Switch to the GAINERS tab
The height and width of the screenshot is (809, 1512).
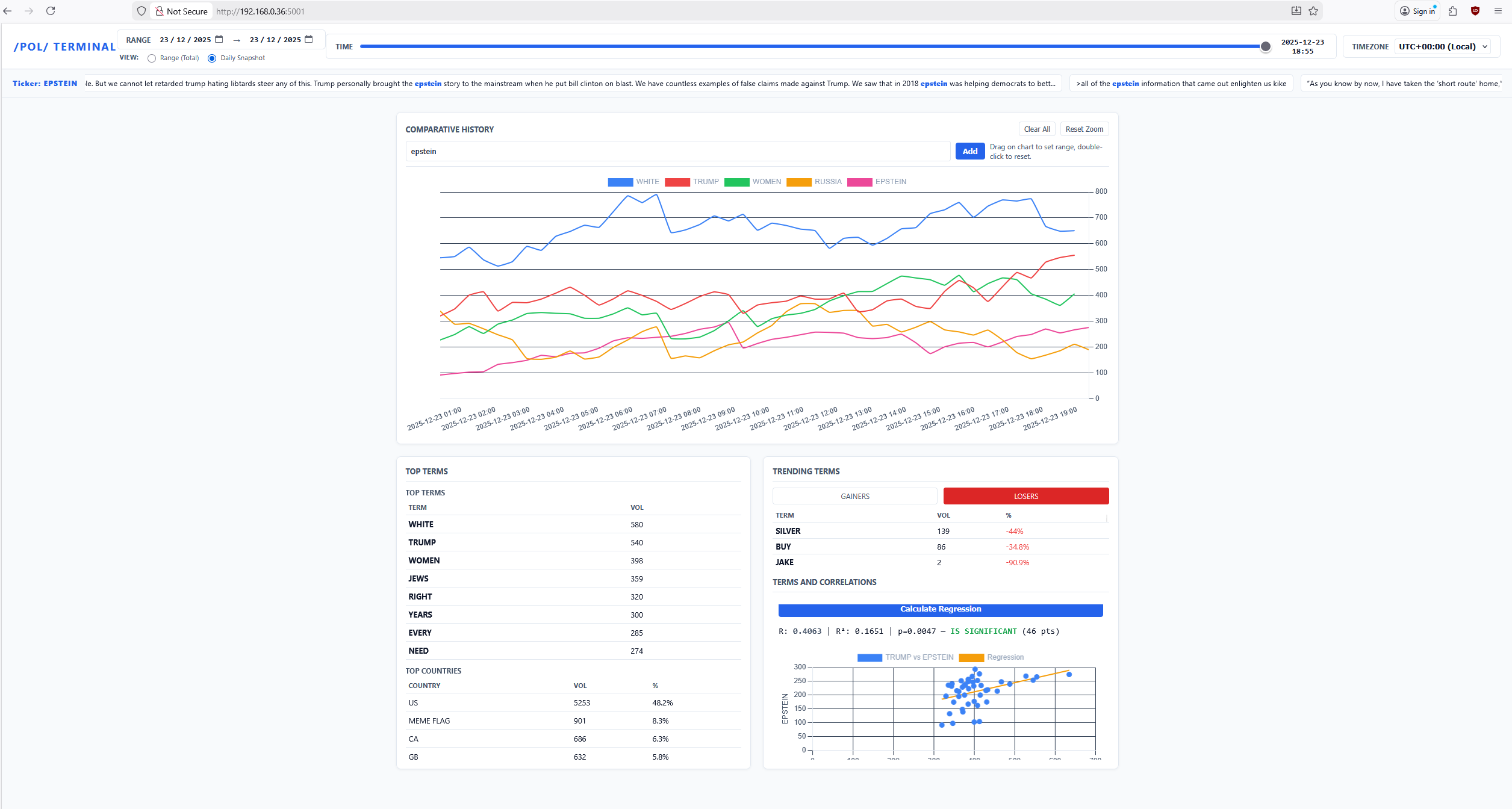coord(854,496)
